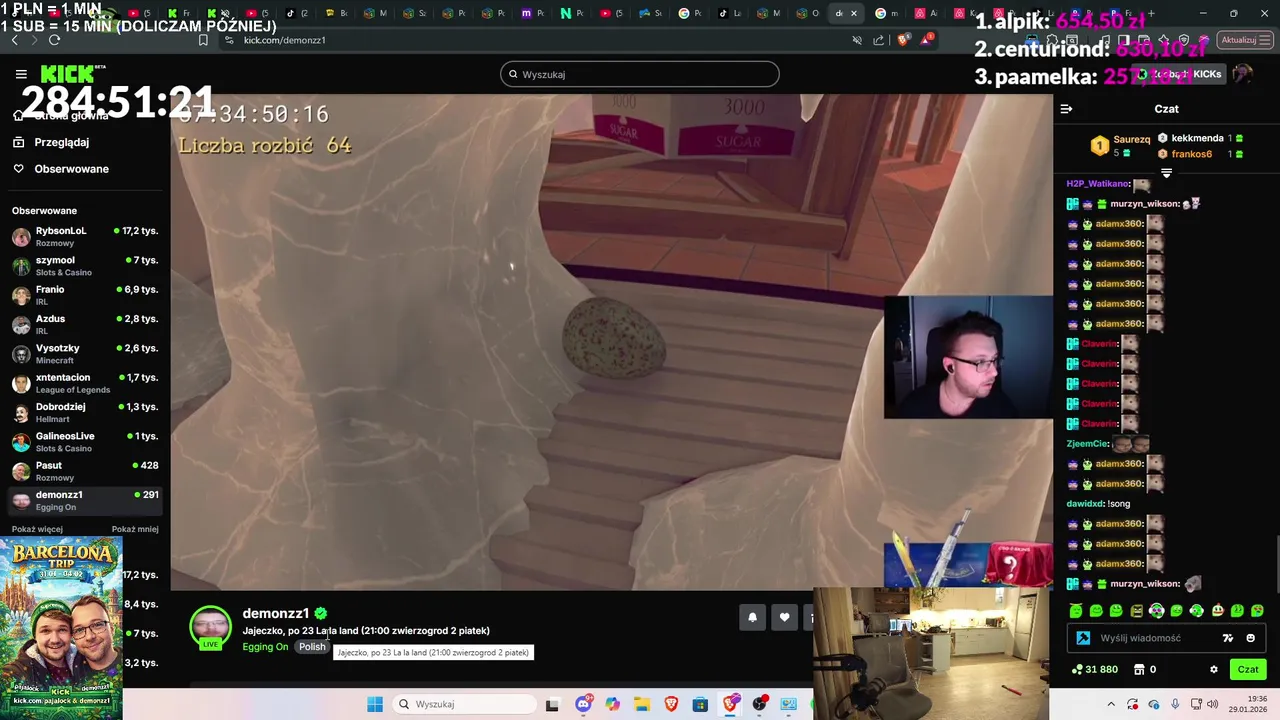1280x720 pixels.
Task: Bookmark this page icon
Action: point(203,40)
